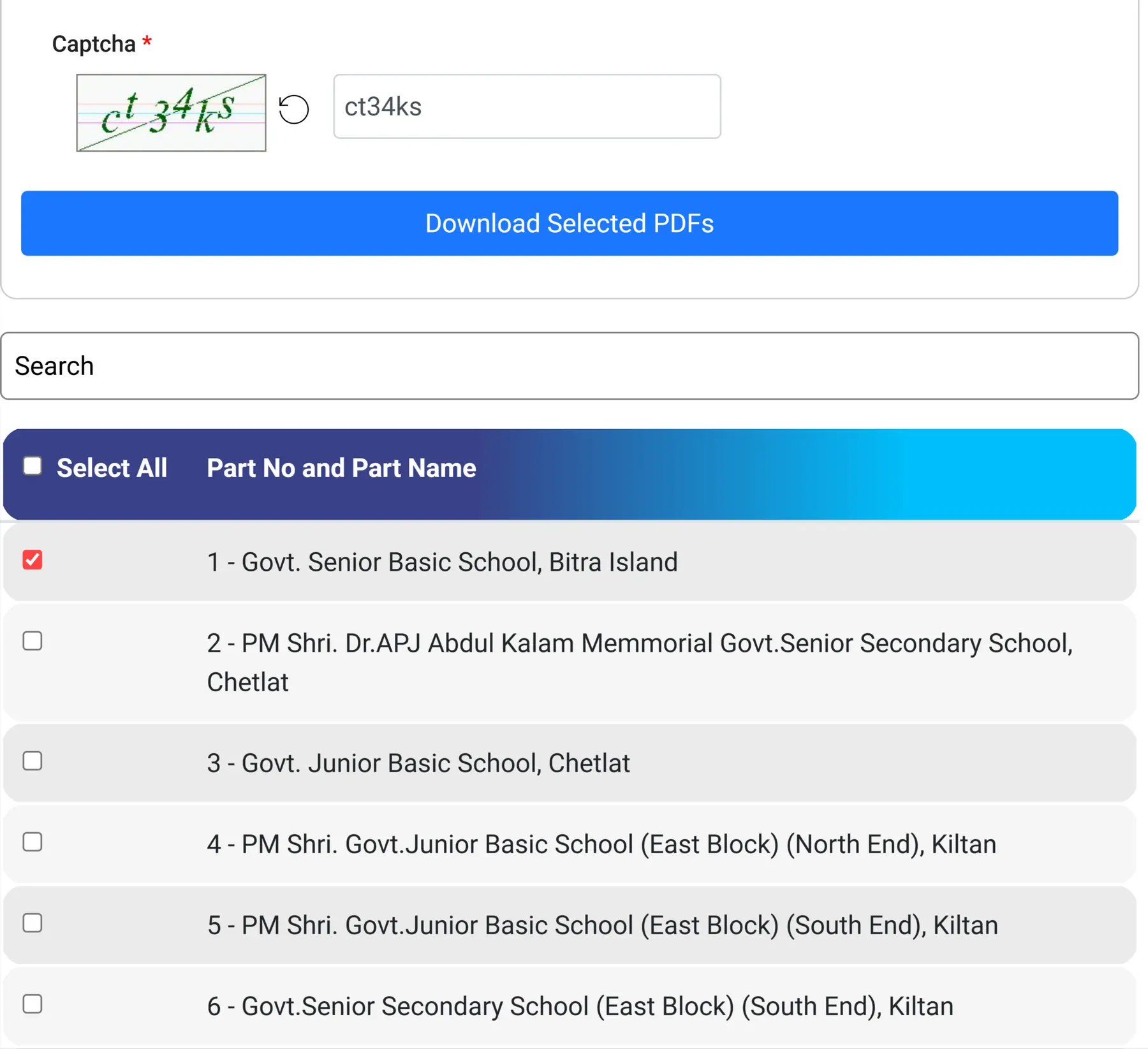Viewport: 1148px width, 1049px height.
Task: Focus the Search field
Action: click(x=569, y=366)
